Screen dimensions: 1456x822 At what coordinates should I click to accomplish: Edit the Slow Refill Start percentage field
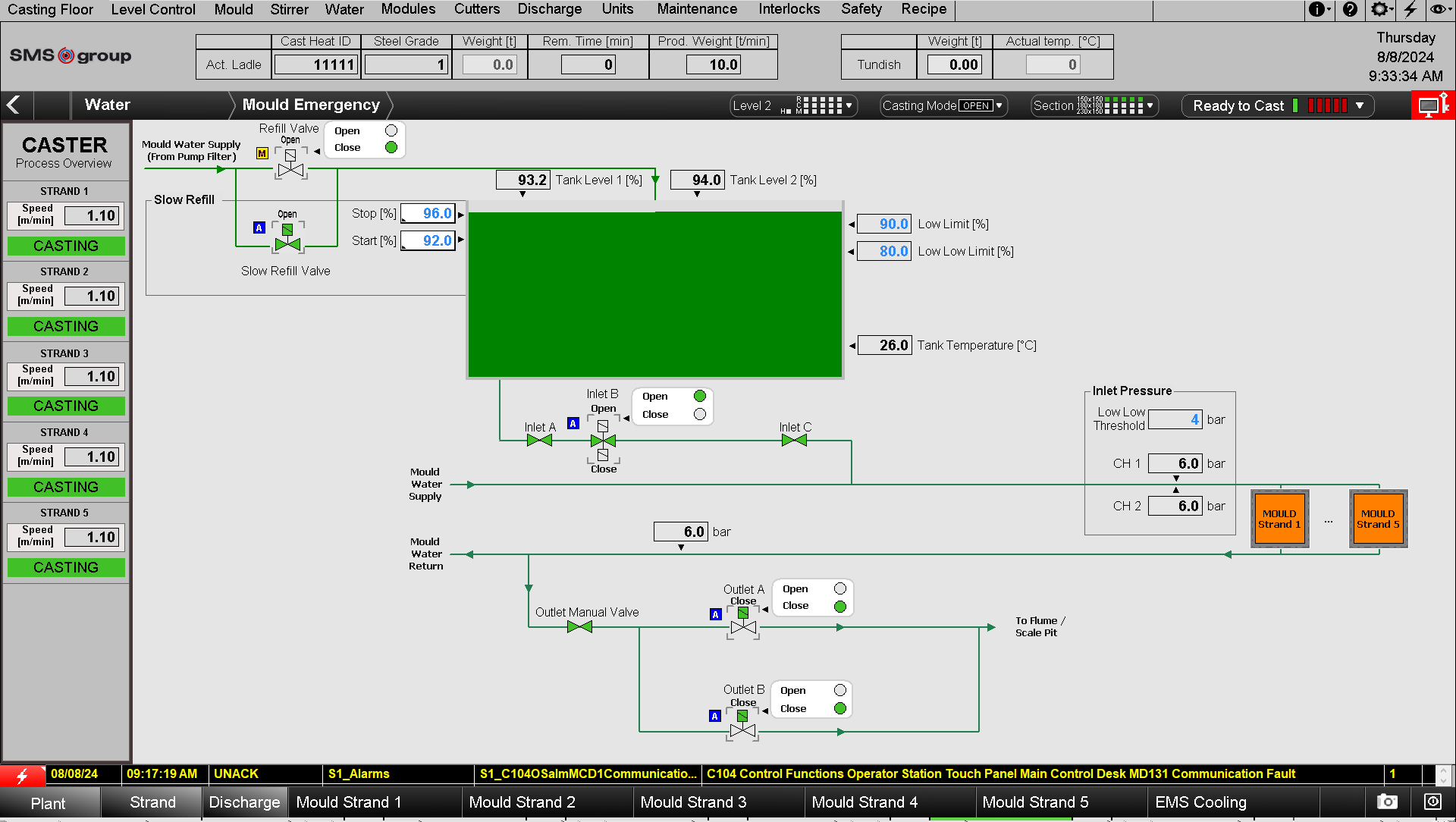428,241
